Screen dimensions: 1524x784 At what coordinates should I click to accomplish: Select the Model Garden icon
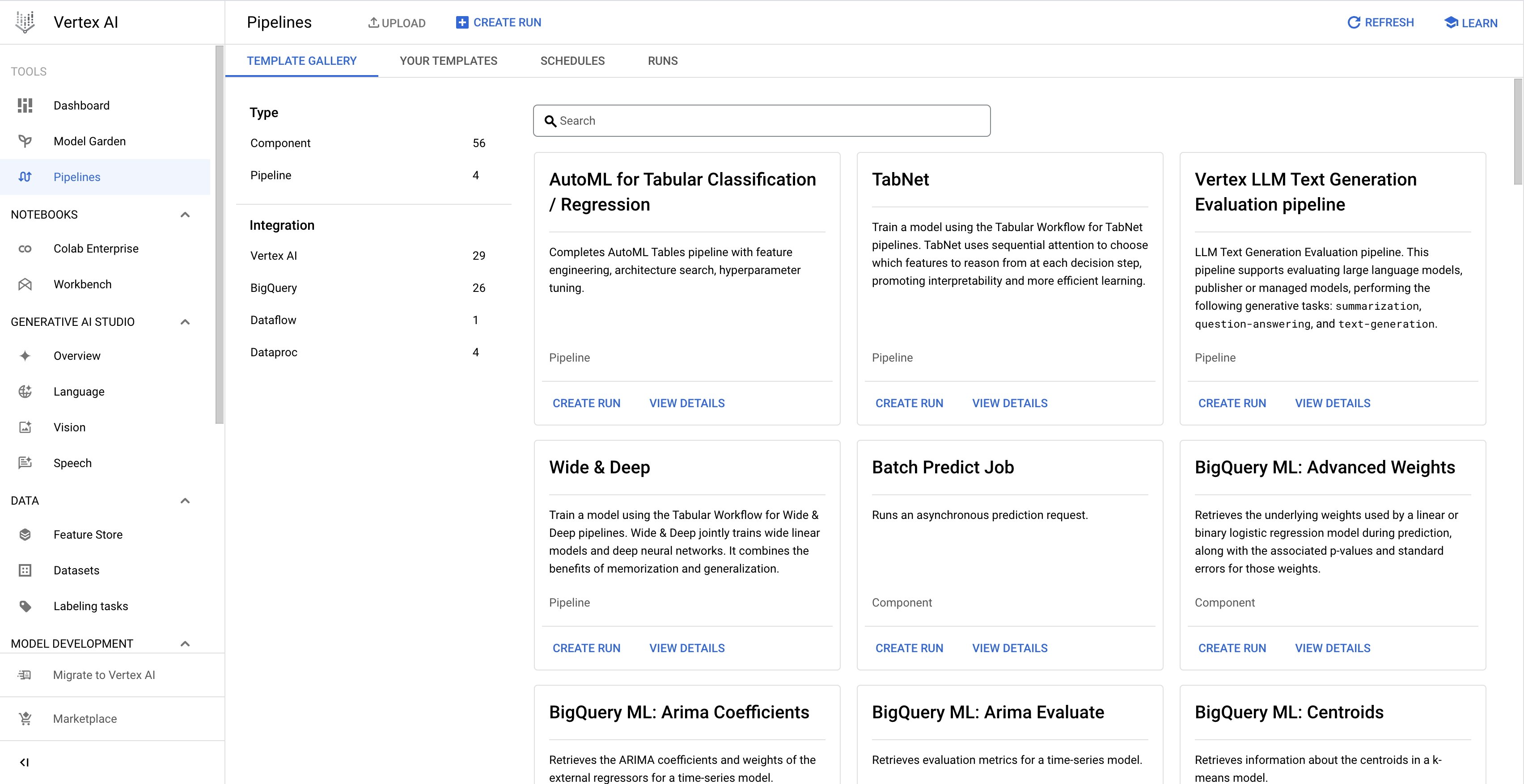click(x=26, y=140)
